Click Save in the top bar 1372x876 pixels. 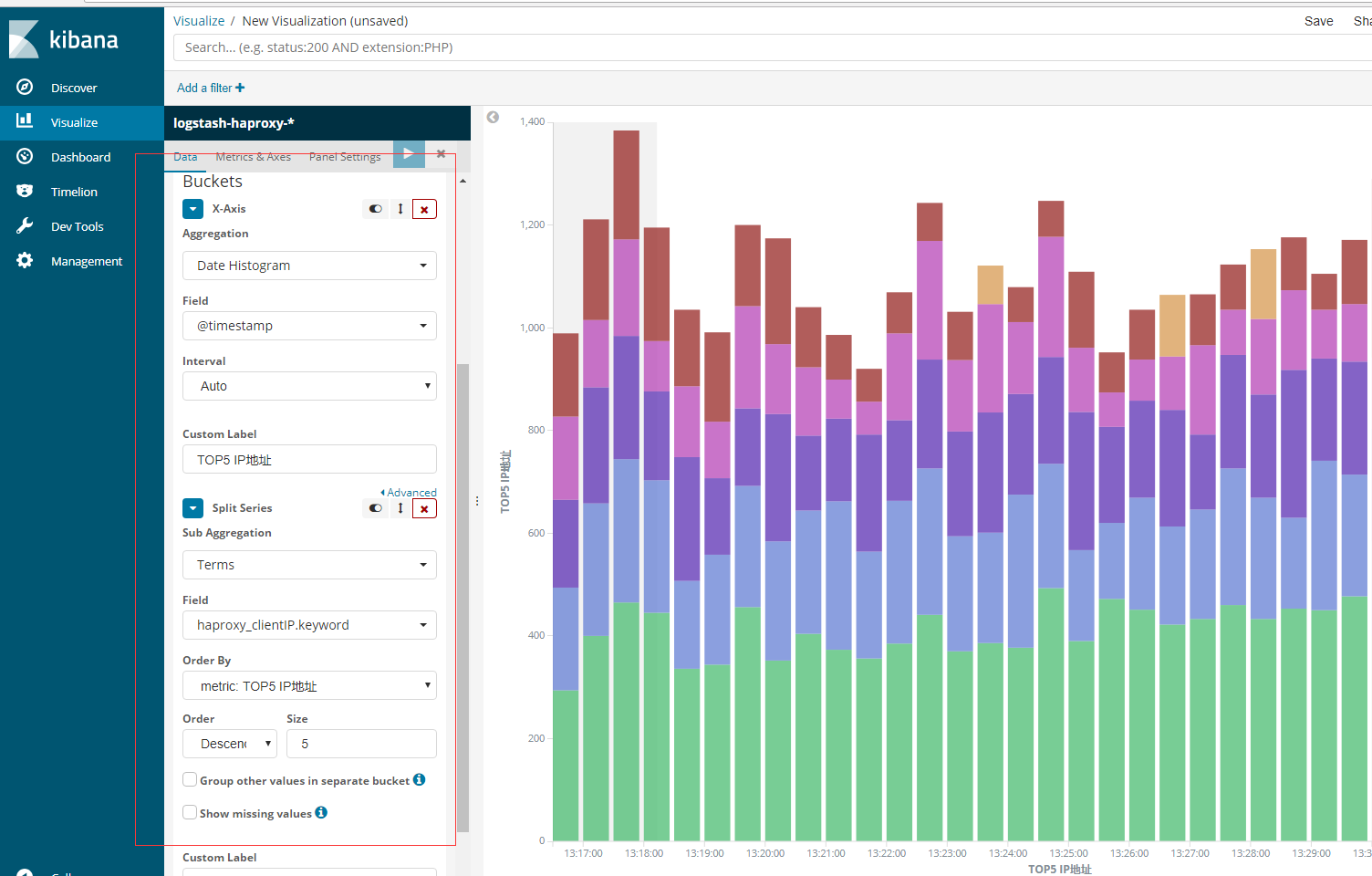[x=1318, y=20]
